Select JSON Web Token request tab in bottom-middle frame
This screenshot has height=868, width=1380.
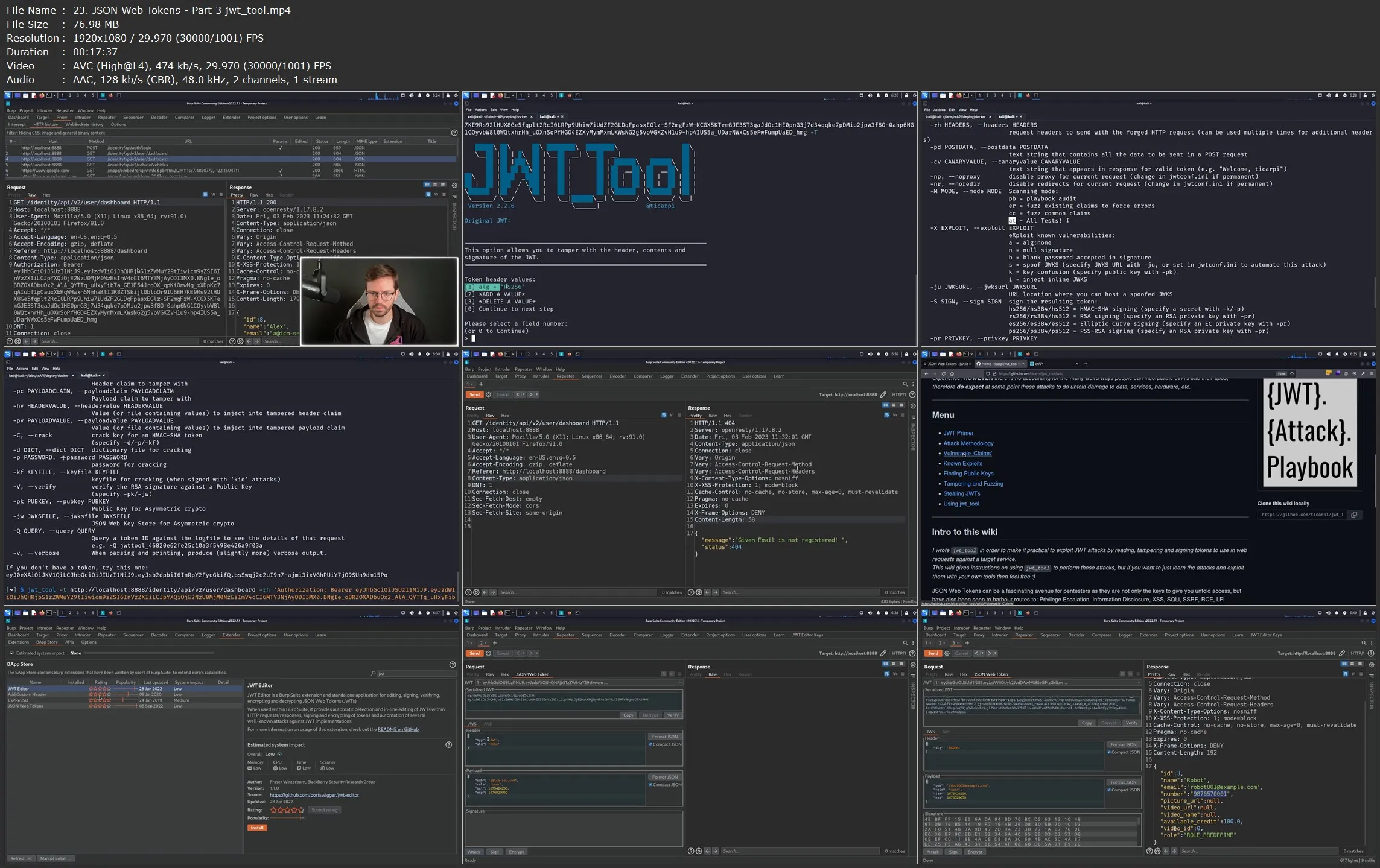532,674
